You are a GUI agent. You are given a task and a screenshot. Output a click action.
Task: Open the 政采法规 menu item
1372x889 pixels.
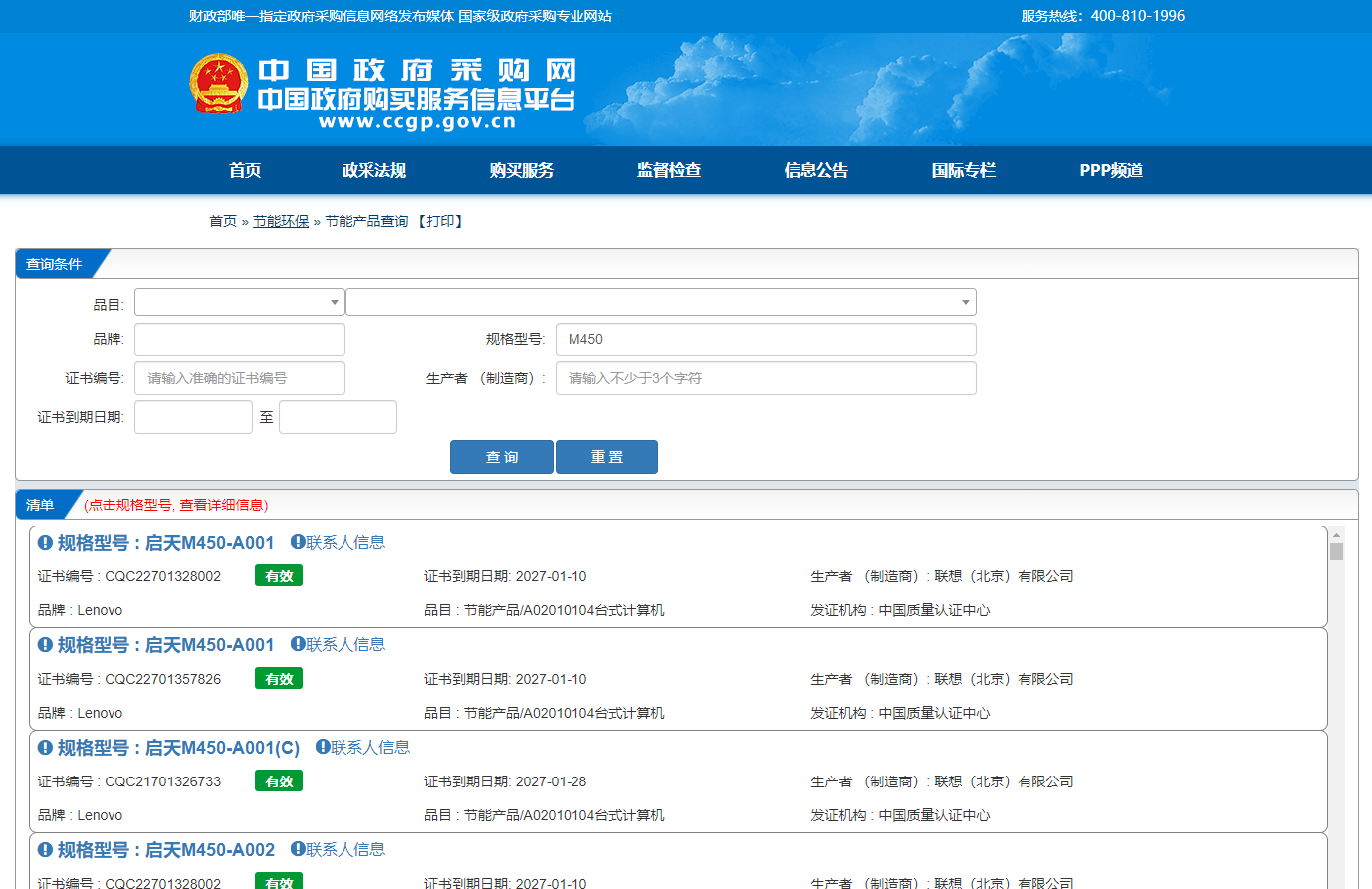374,170
